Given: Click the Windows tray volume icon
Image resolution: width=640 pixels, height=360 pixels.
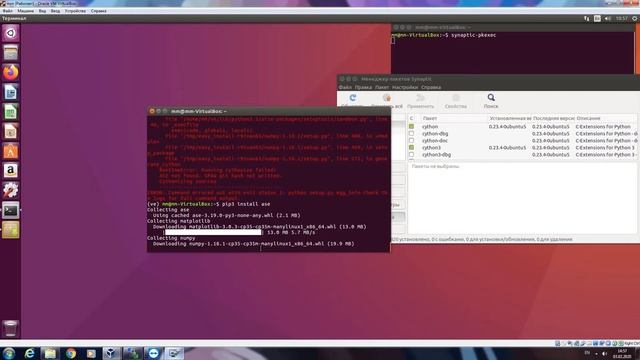Looking at the screenshot, I should click(604, 353).
